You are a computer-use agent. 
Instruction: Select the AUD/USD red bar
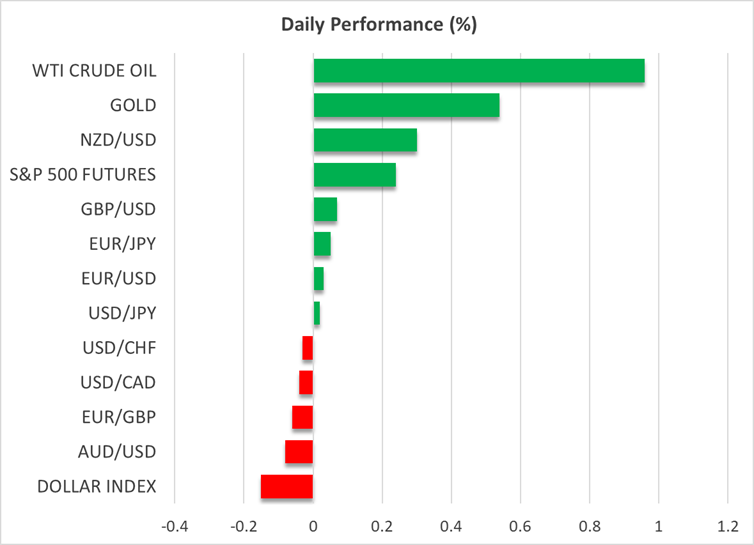coord(299,452)
